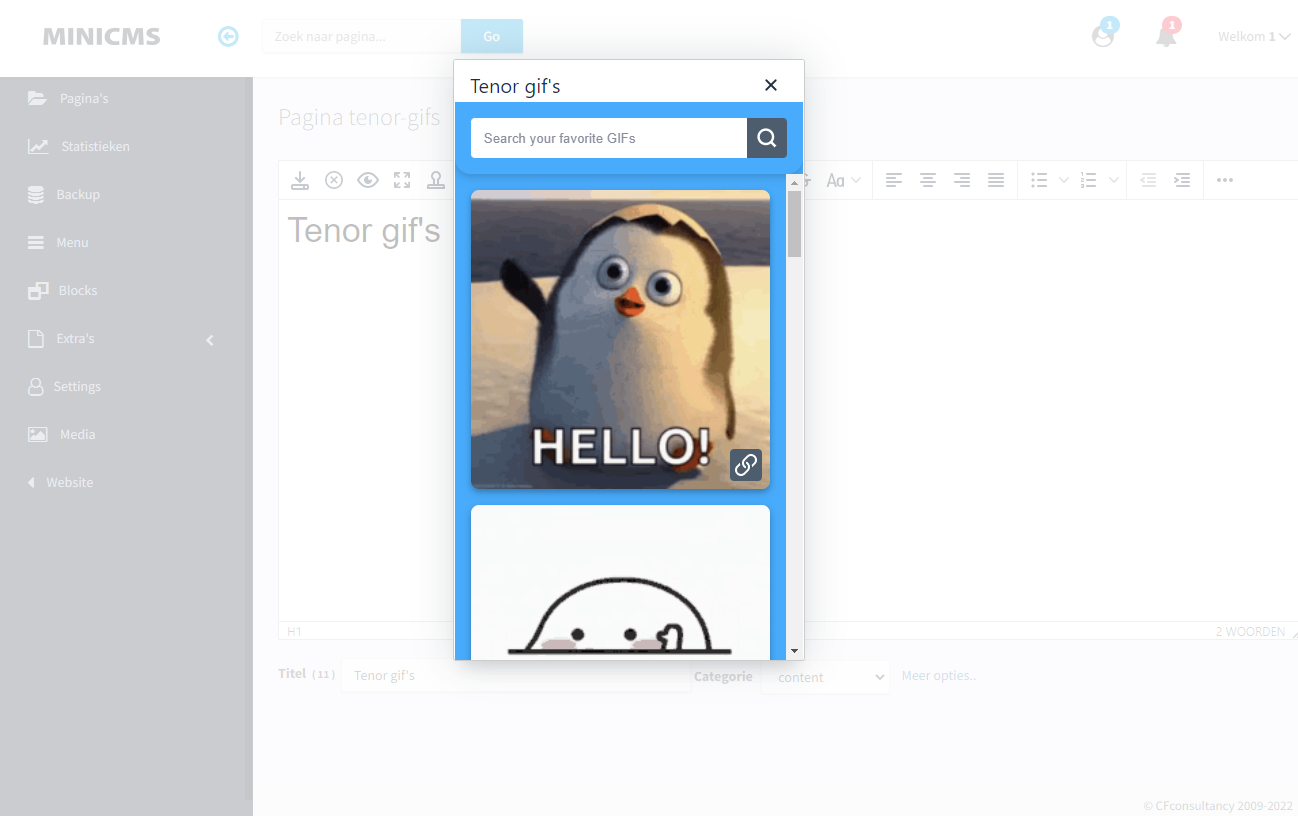Edit the Titel field 'Tenor gif's'

point(516,675)
